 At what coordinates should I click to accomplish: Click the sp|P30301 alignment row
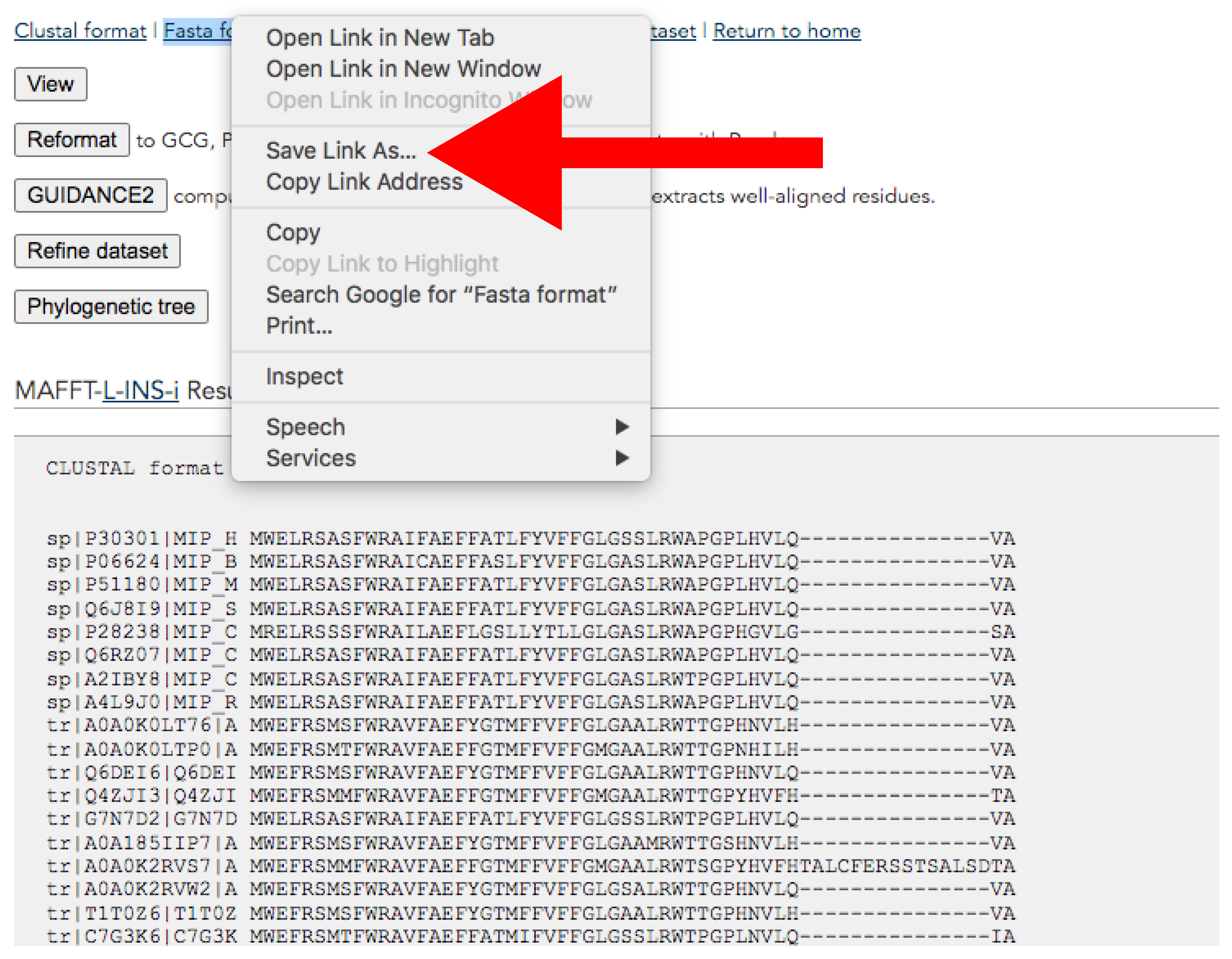click(530, 538)
